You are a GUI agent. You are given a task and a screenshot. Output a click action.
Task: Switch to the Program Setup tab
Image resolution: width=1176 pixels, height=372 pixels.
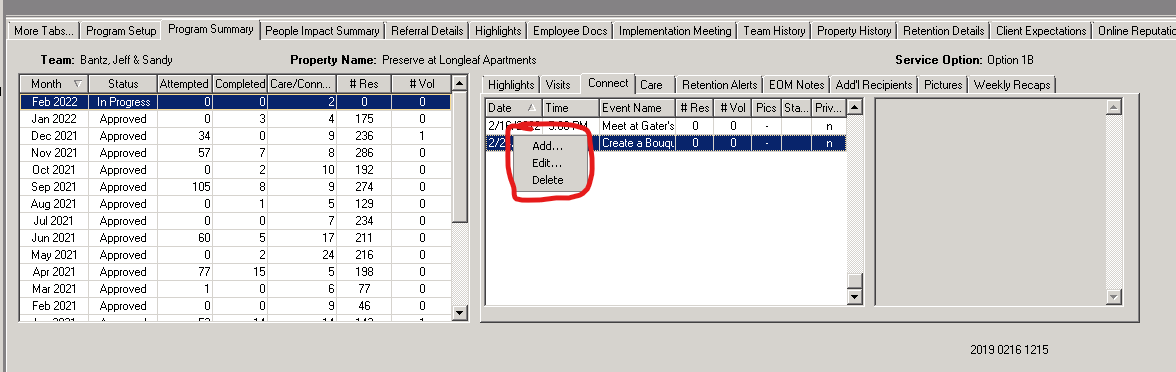(121, 31)
